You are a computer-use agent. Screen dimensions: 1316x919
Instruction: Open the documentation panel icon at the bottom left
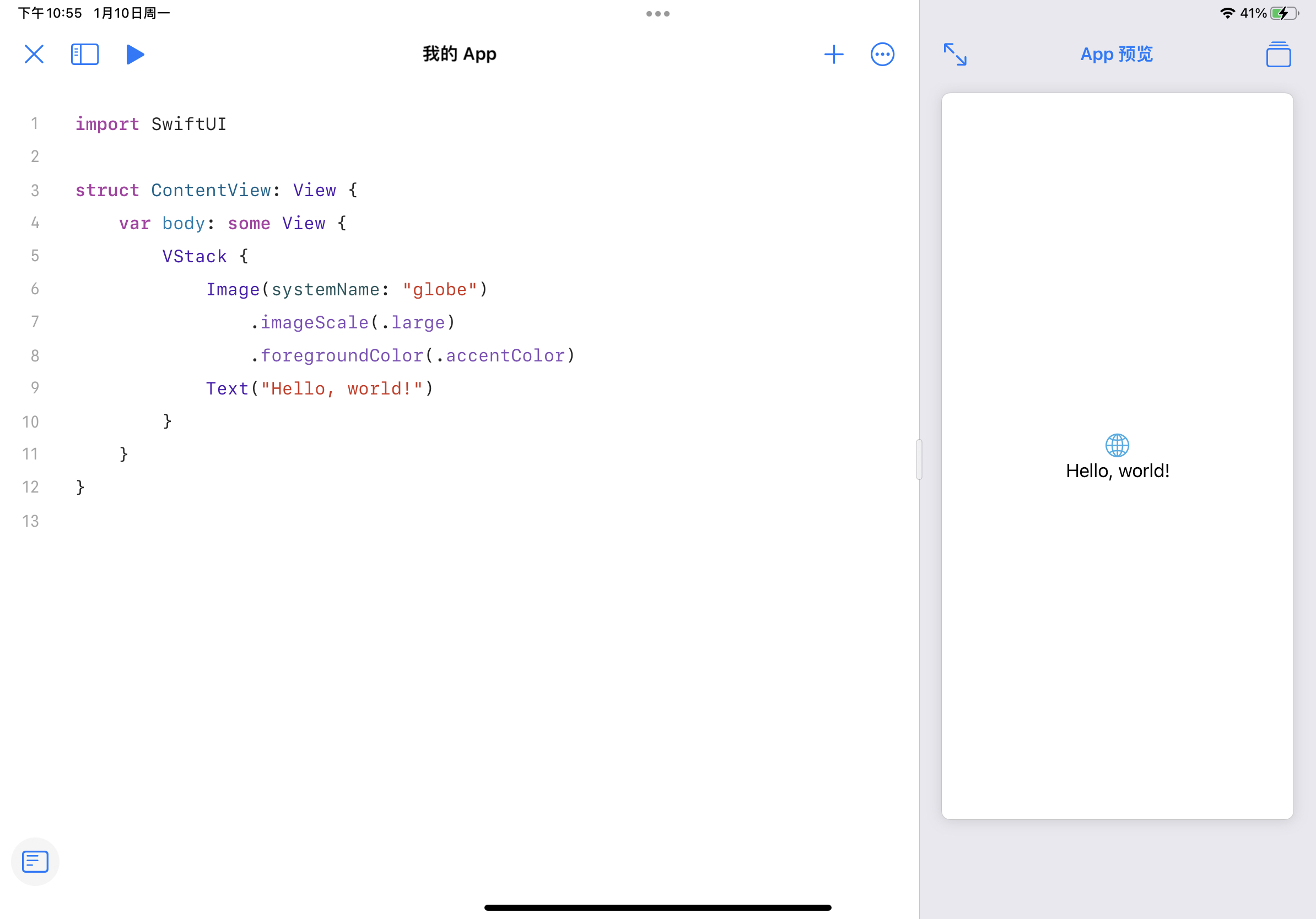point(35,861)
